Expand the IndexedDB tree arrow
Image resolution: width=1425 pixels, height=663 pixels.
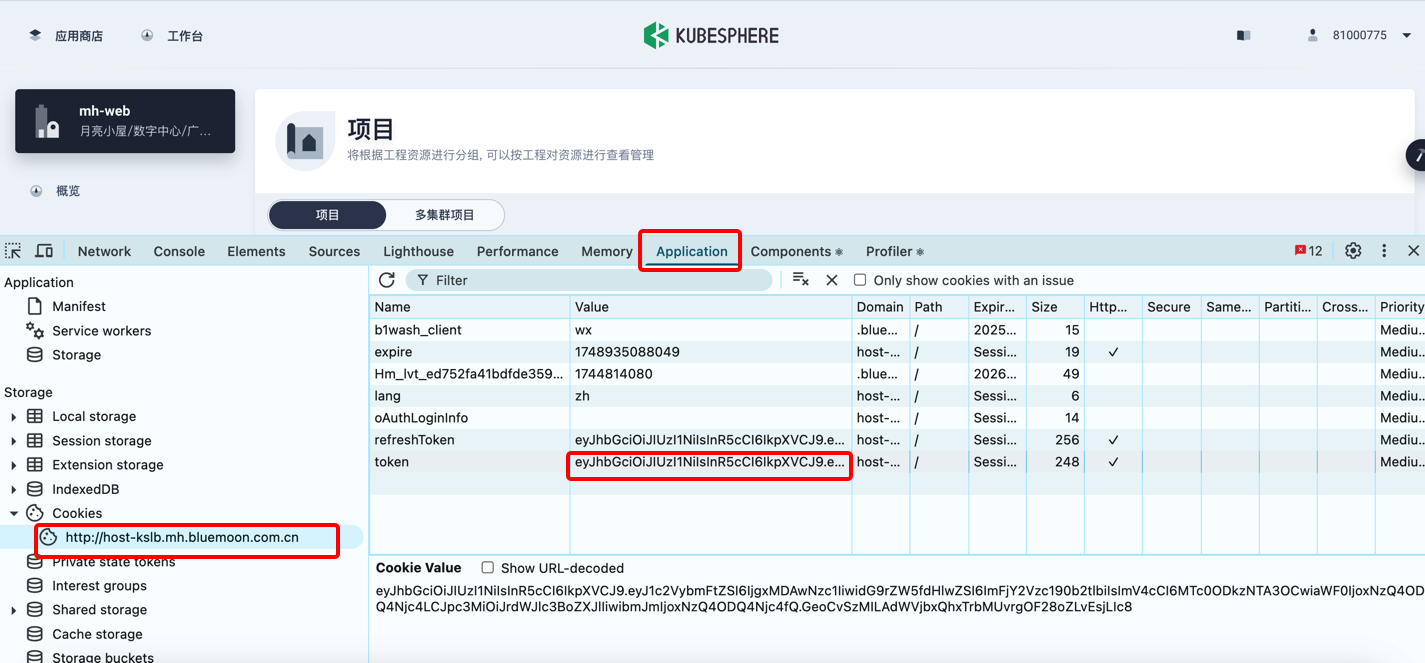[x=13, y=489]
